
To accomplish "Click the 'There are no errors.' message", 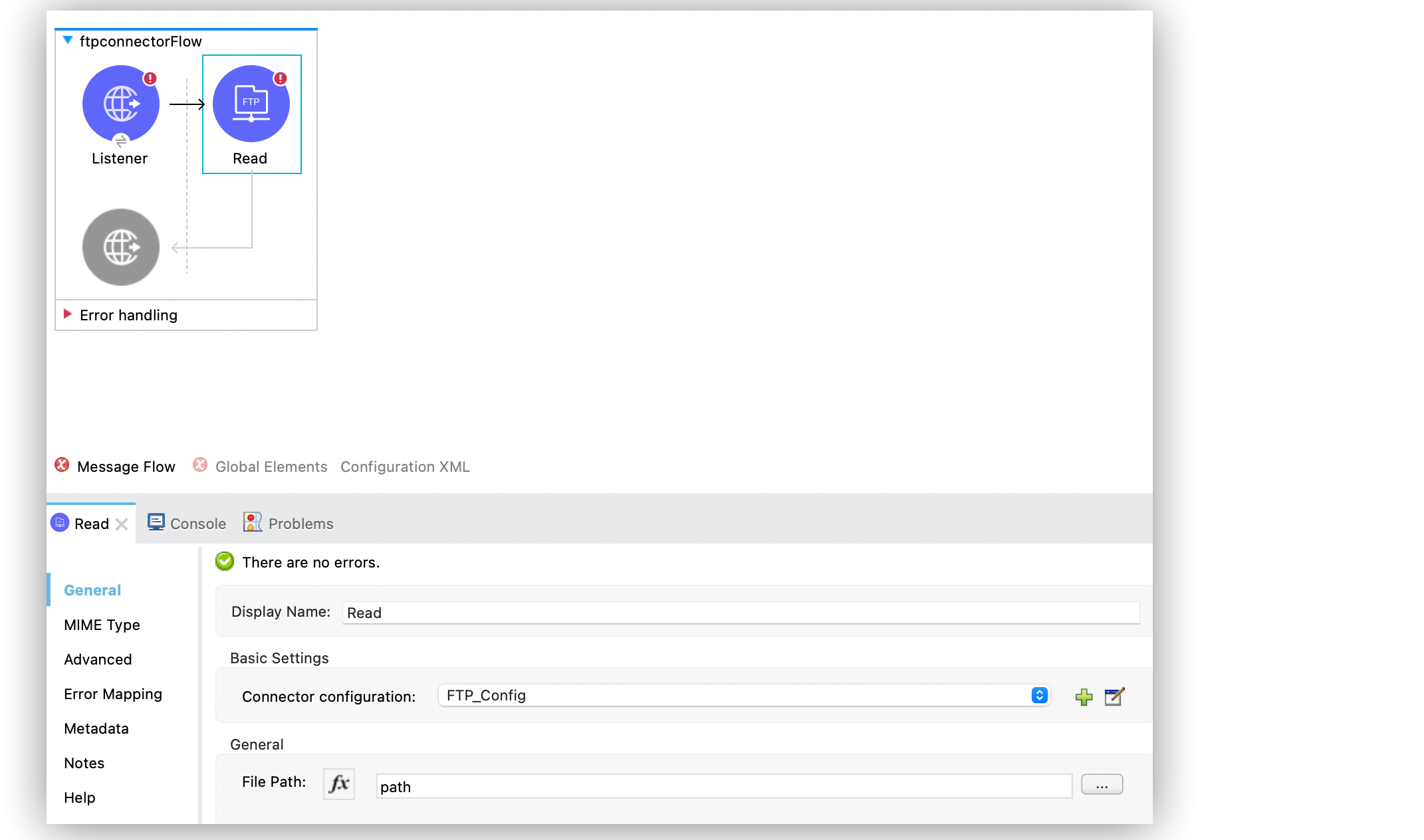I will [x=311, y=562].
